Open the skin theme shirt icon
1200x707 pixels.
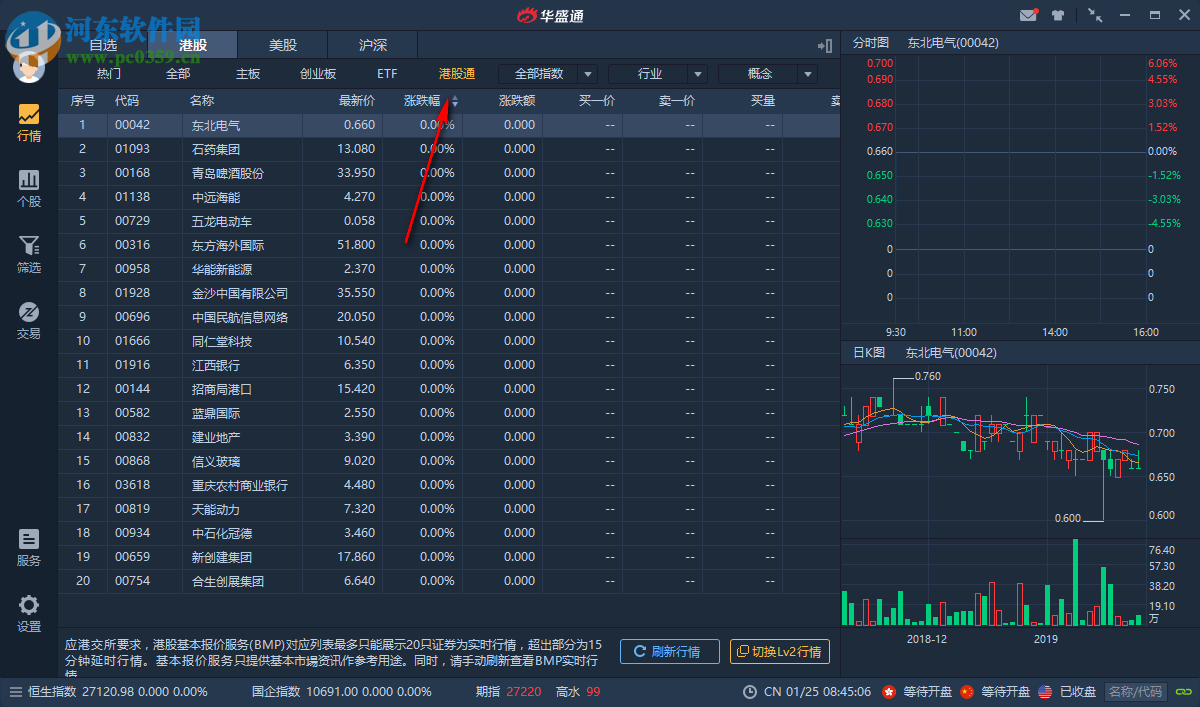click(1059, 15)
